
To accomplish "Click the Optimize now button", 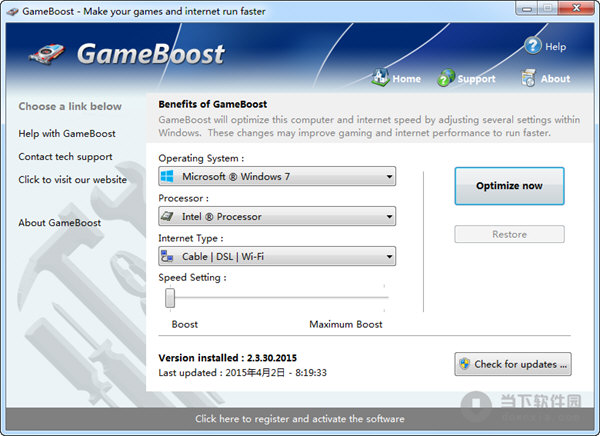I will [509, 186].
